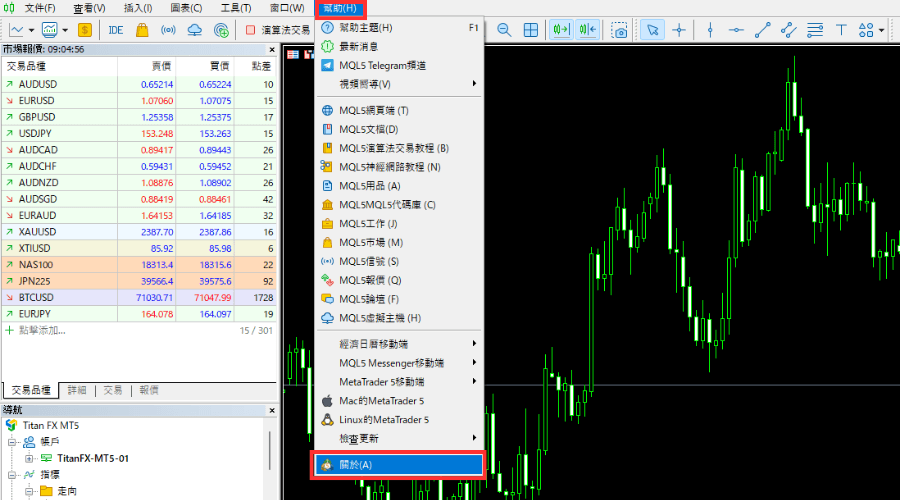900x500 pixels.
Task: Open the 工具(T) menu
Action: 235,8
